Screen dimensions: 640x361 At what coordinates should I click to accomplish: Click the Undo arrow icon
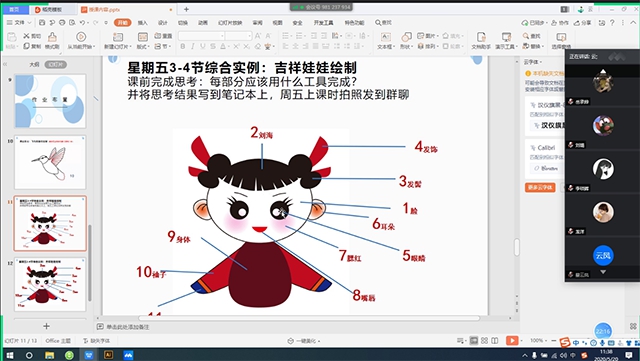tap(82, 22)
